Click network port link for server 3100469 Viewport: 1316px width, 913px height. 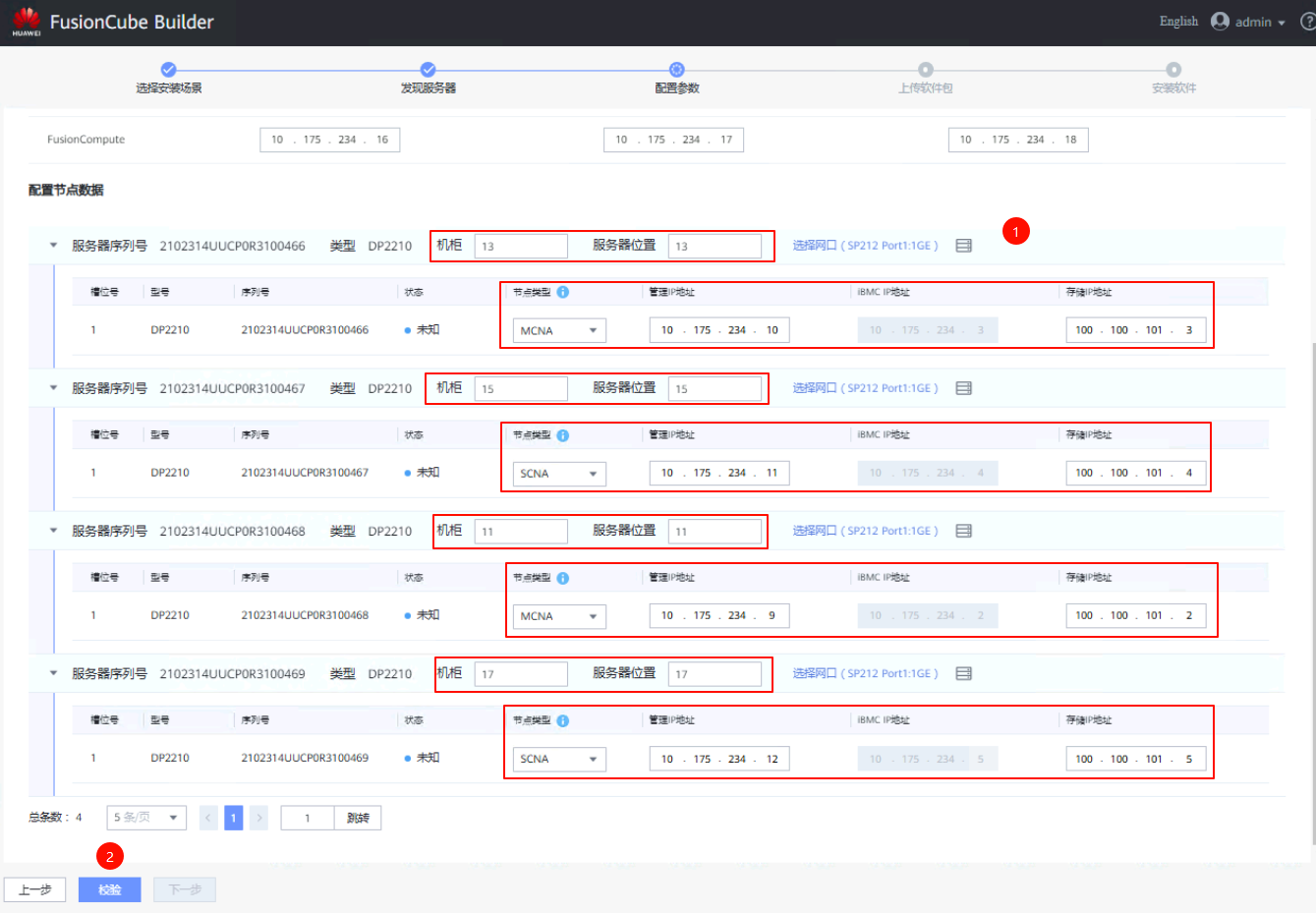click(x=865, y=673)
